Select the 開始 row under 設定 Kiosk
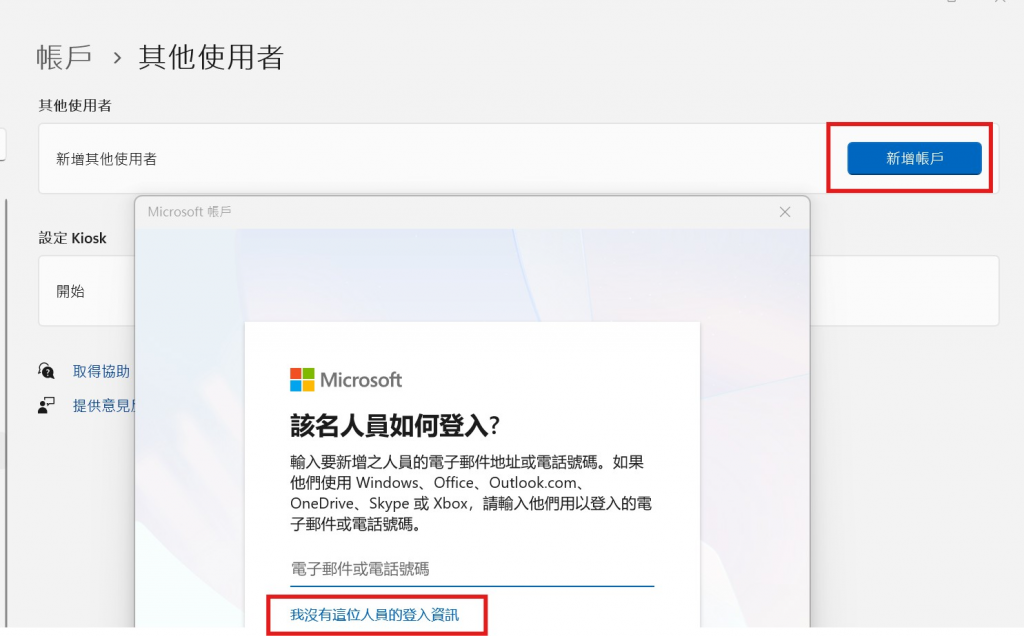 tap(86, 291)
